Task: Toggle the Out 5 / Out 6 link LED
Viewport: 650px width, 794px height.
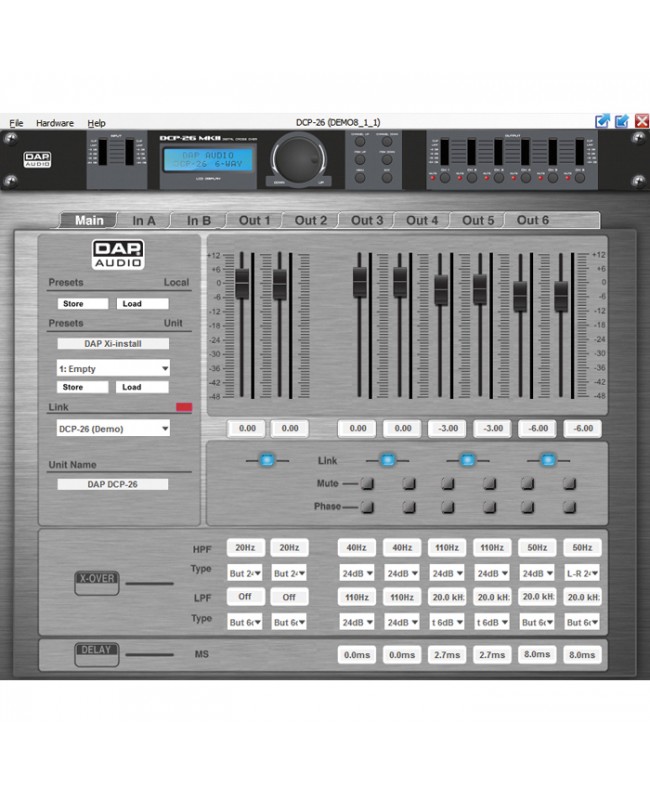Action: [548, 460]
